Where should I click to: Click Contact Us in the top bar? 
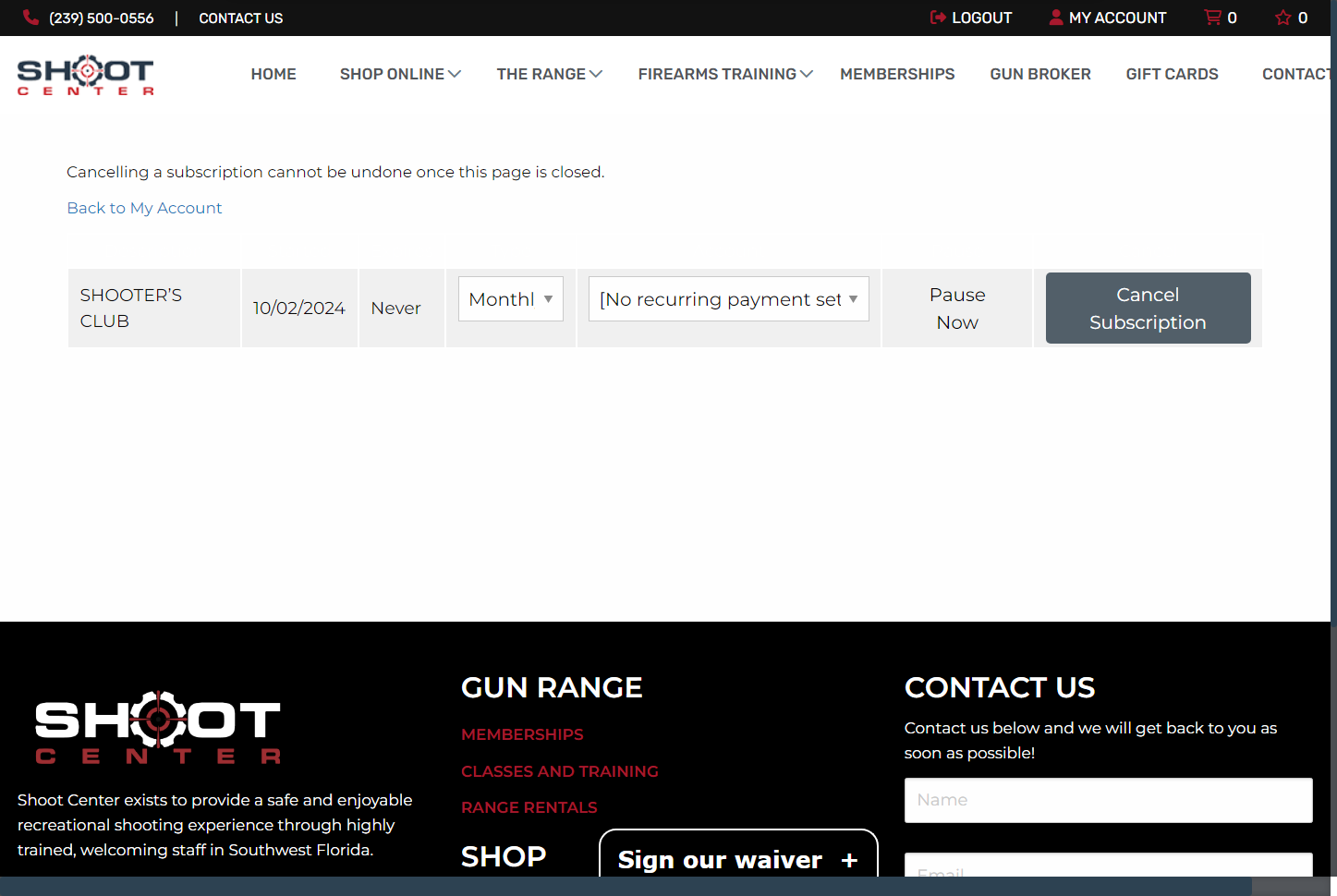click(x=241, y=18)
